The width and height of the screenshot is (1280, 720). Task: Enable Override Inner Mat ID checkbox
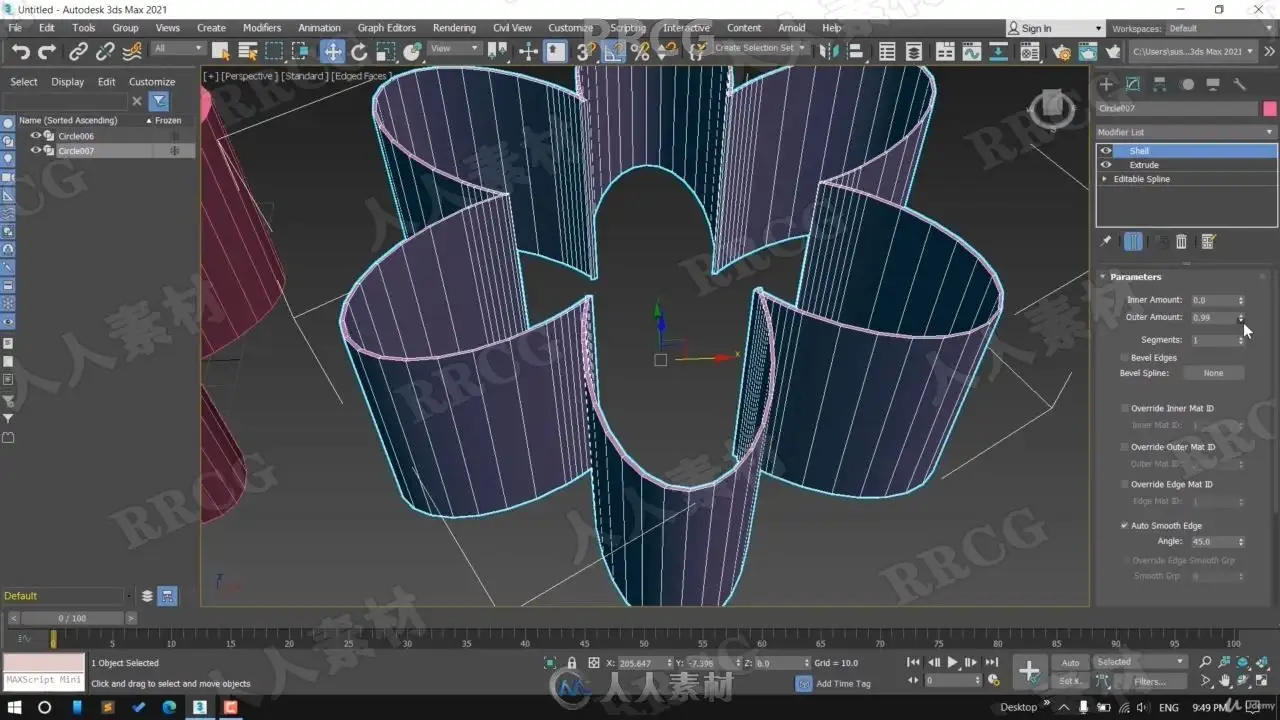pyautogui.click(x=1125, y=409)
